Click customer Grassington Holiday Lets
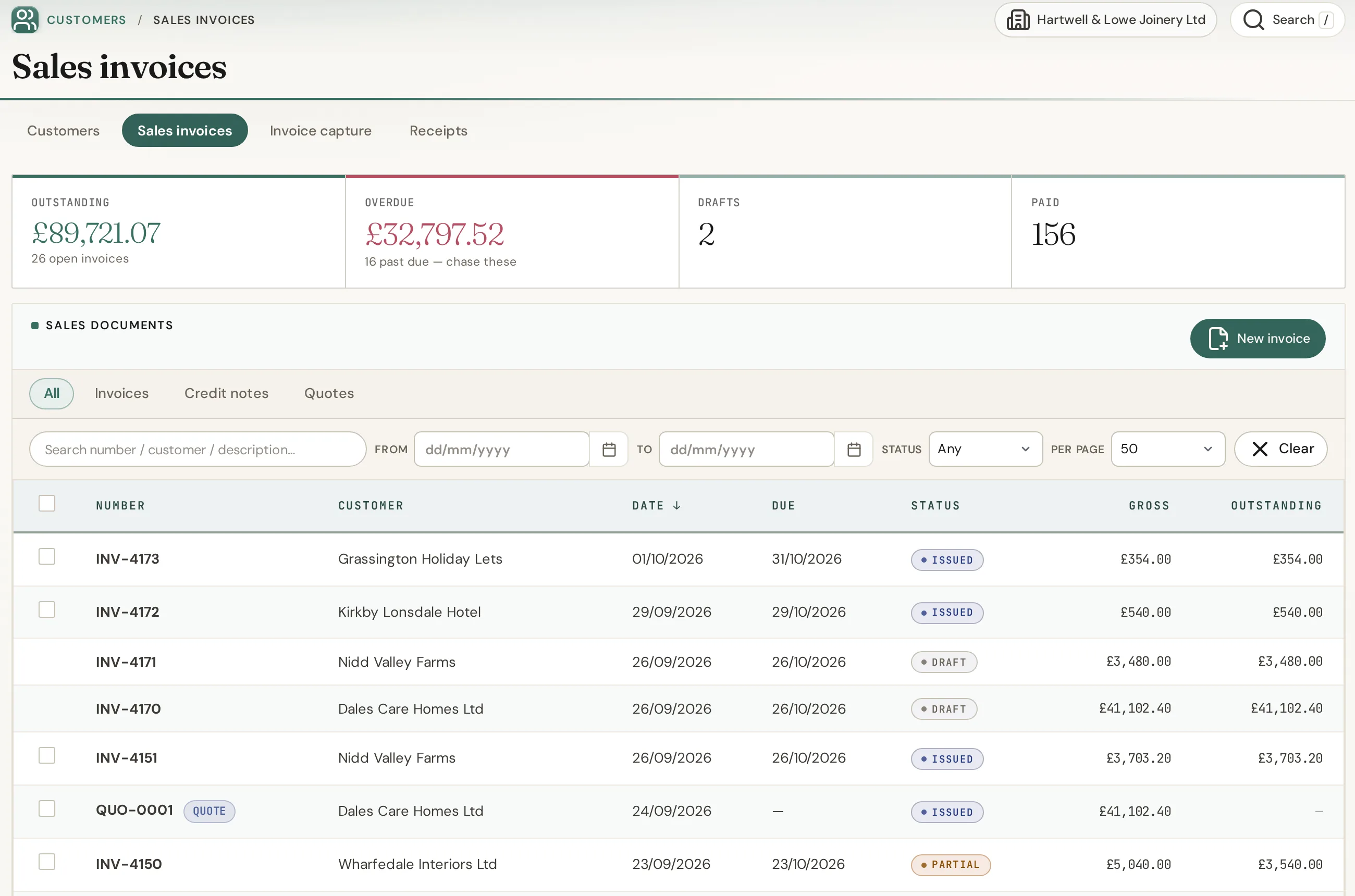Viewport: 1355px width, 896px height. [420, 559]
